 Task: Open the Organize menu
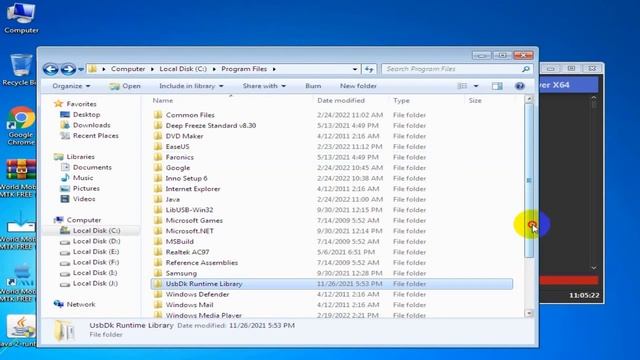71,86
